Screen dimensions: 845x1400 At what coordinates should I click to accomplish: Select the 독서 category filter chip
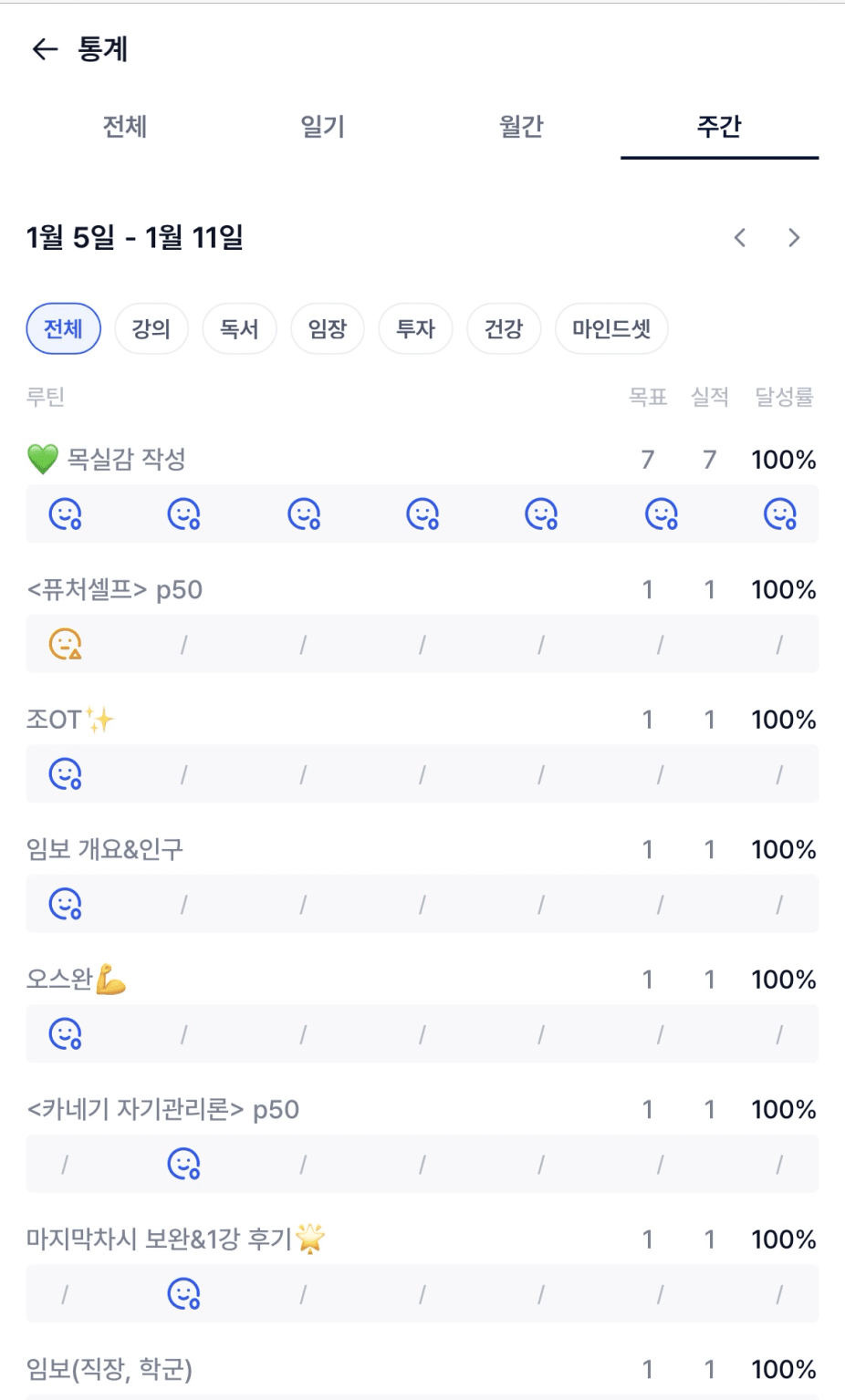[x=239, y=328]
